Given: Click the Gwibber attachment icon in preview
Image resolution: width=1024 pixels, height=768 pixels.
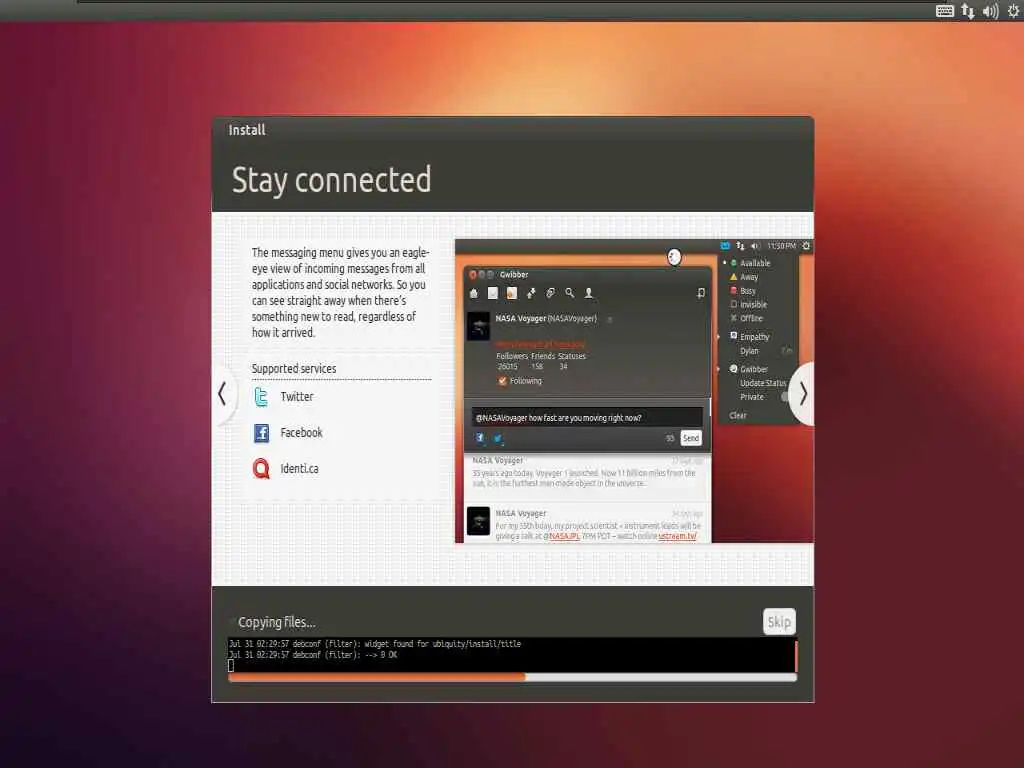Looking at the screenshot, I should [x=551, y=293].
